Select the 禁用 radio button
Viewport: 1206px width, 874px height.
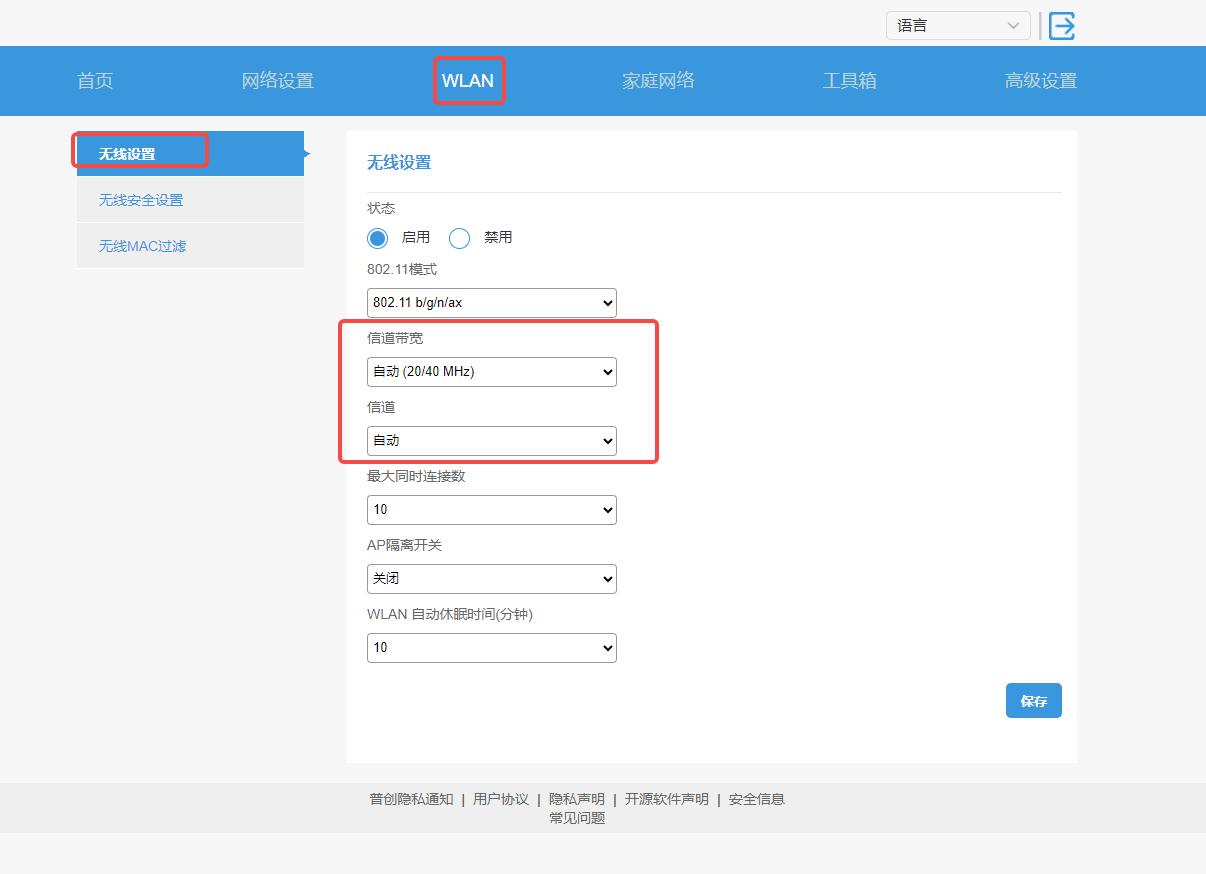point(459,238)
